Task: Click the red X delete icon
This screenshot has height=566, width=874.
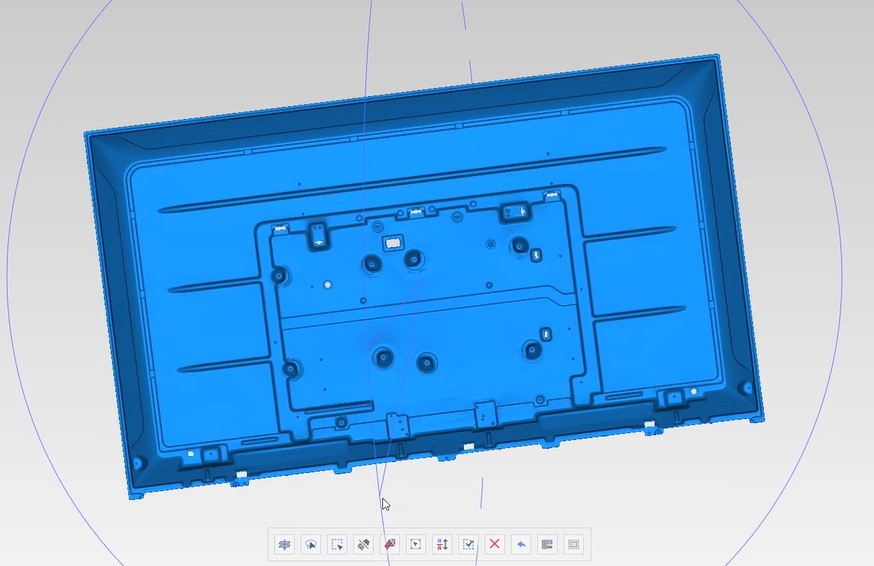Action: click(494, 544)
